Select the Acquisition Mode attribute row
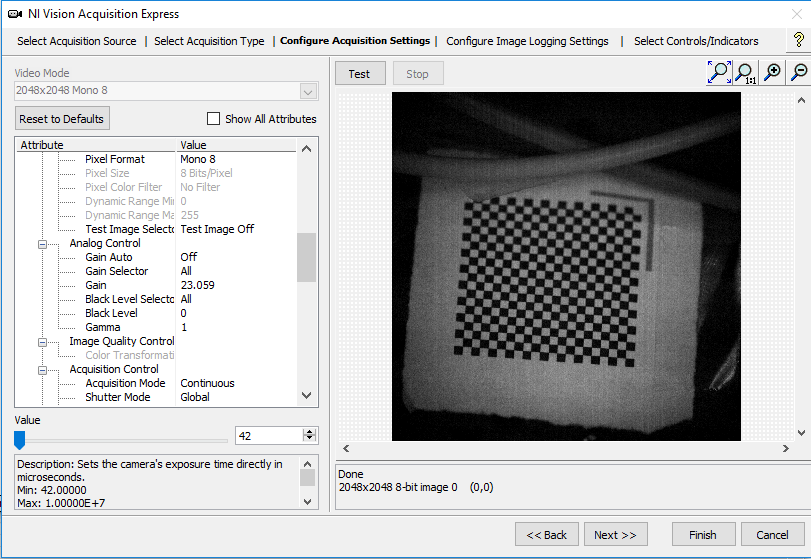Viewport: 811px width, 559px height. [158, 383]
